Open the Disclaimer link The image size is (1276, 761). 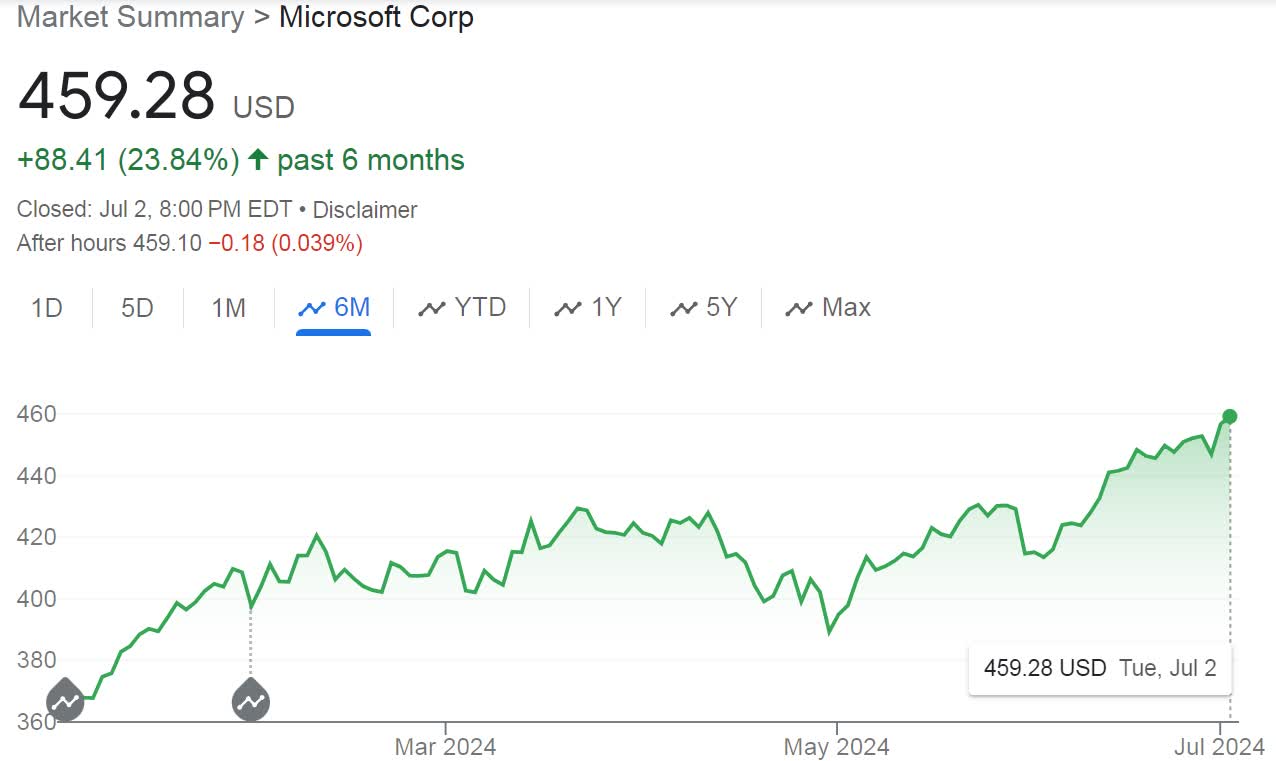[x=365, y=210]
